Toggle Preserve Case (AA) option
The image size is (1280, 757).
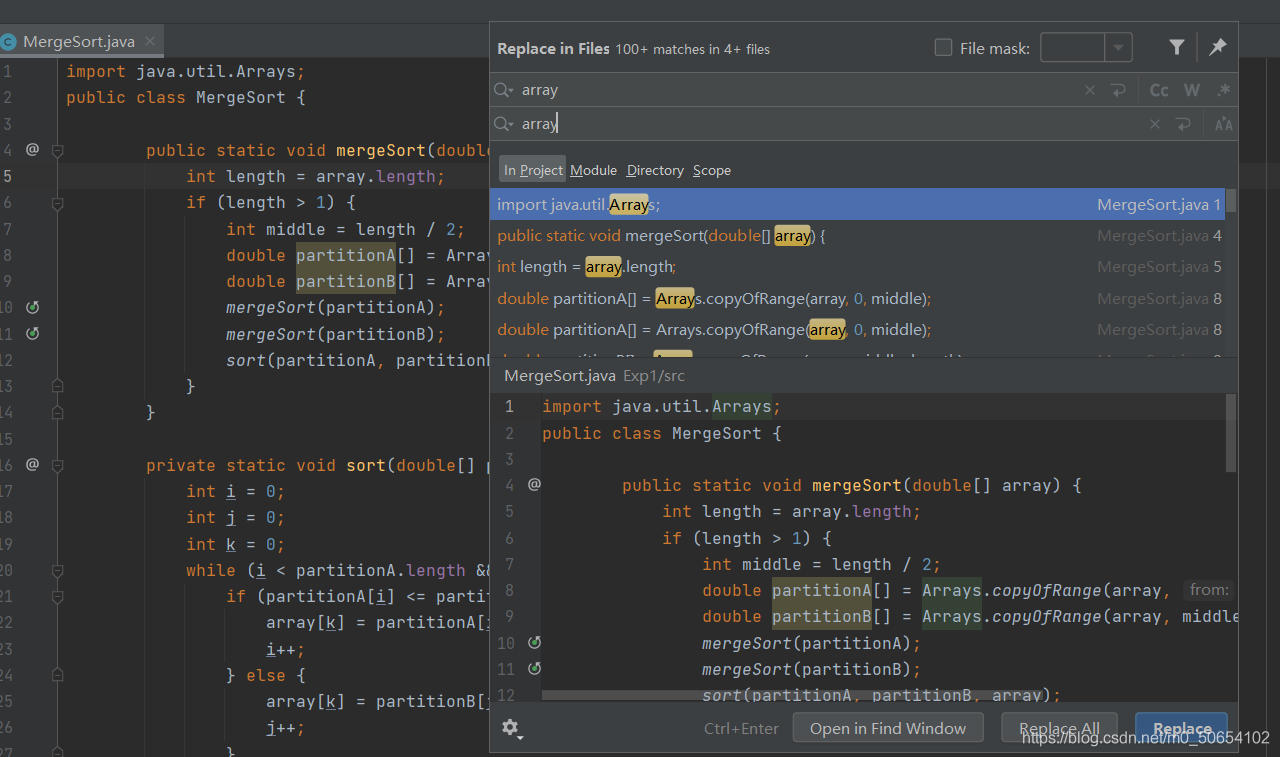pos(1223,124)
